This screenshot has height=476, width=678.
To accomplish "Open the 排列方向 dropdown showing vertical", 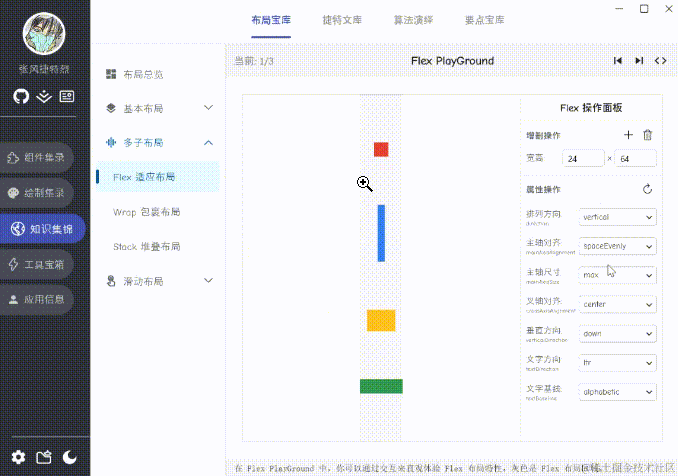I will (x=617, y=217).
